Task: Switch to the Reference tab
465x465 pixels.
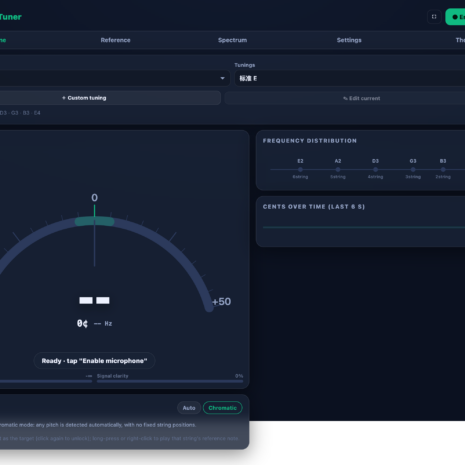Action: pyautogui.click(x=115, y=40)
